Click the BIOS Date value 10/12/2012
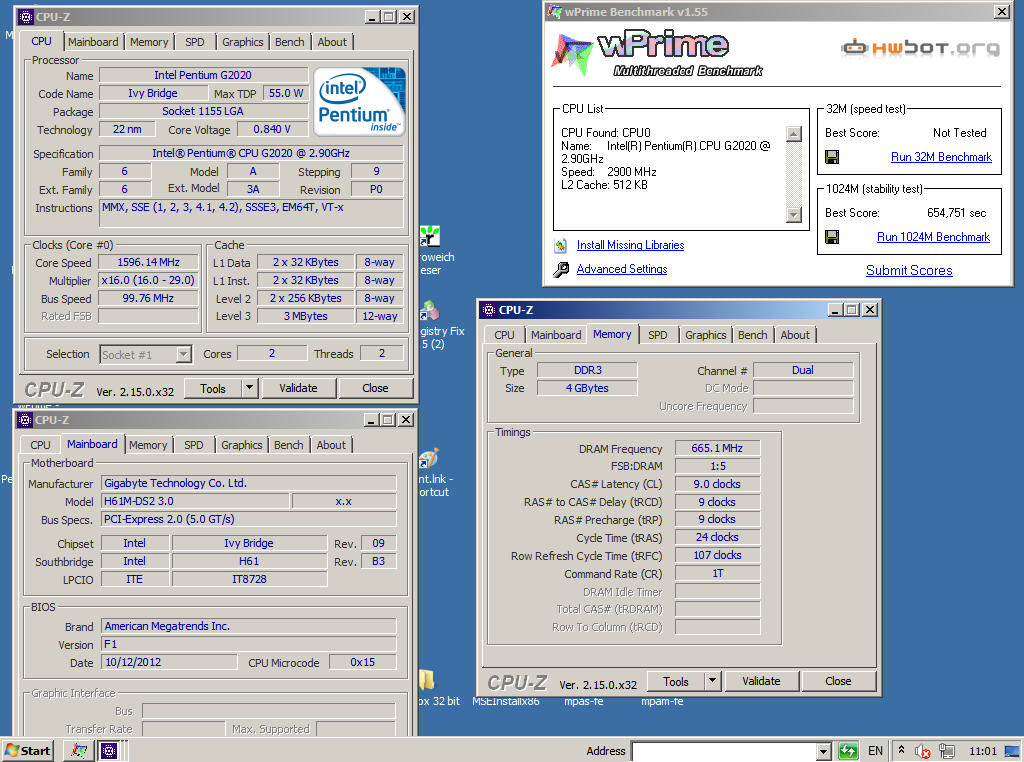 tap(169, 662)
